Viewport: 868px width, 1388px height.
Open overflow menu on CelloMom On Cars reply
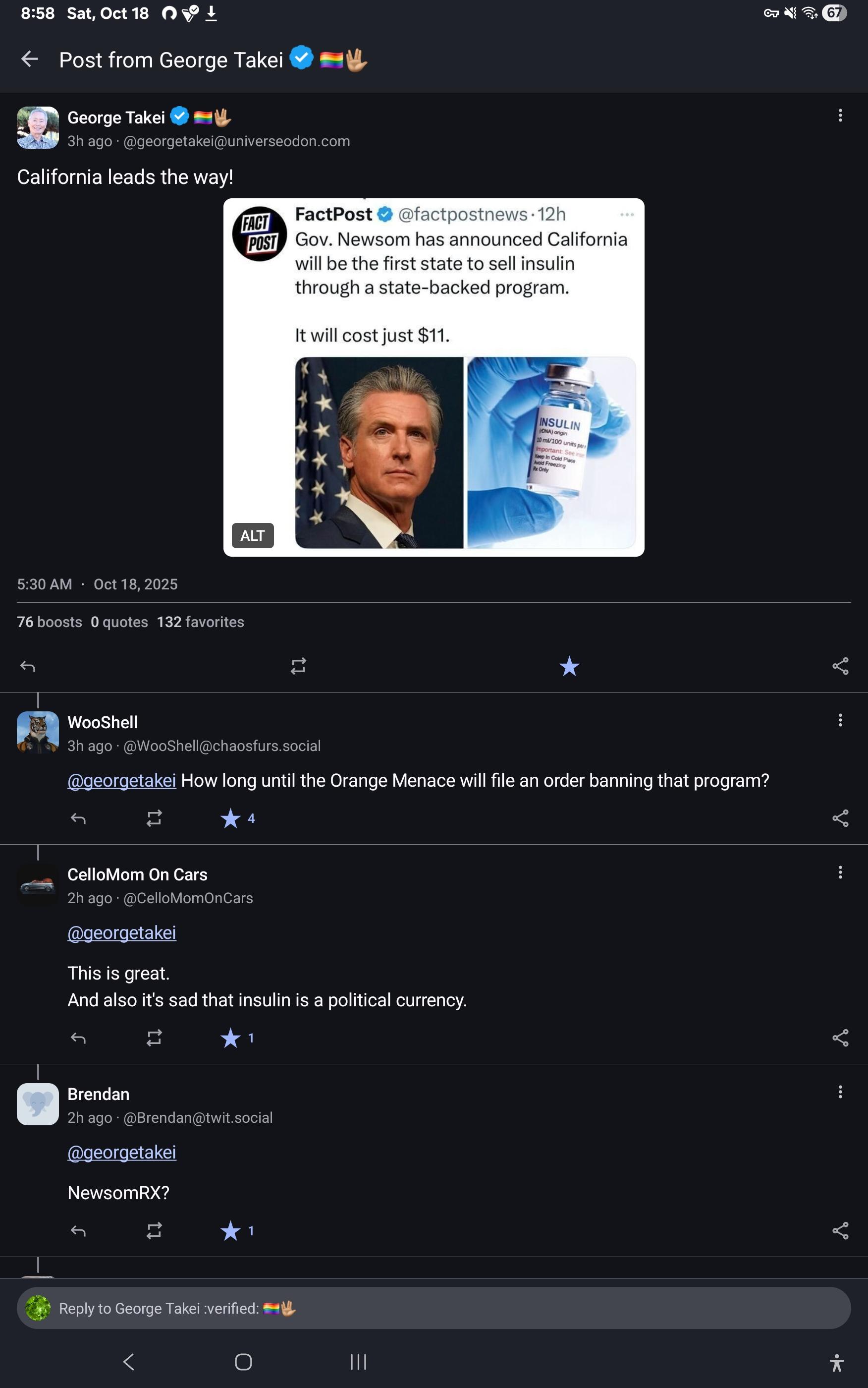840,873
